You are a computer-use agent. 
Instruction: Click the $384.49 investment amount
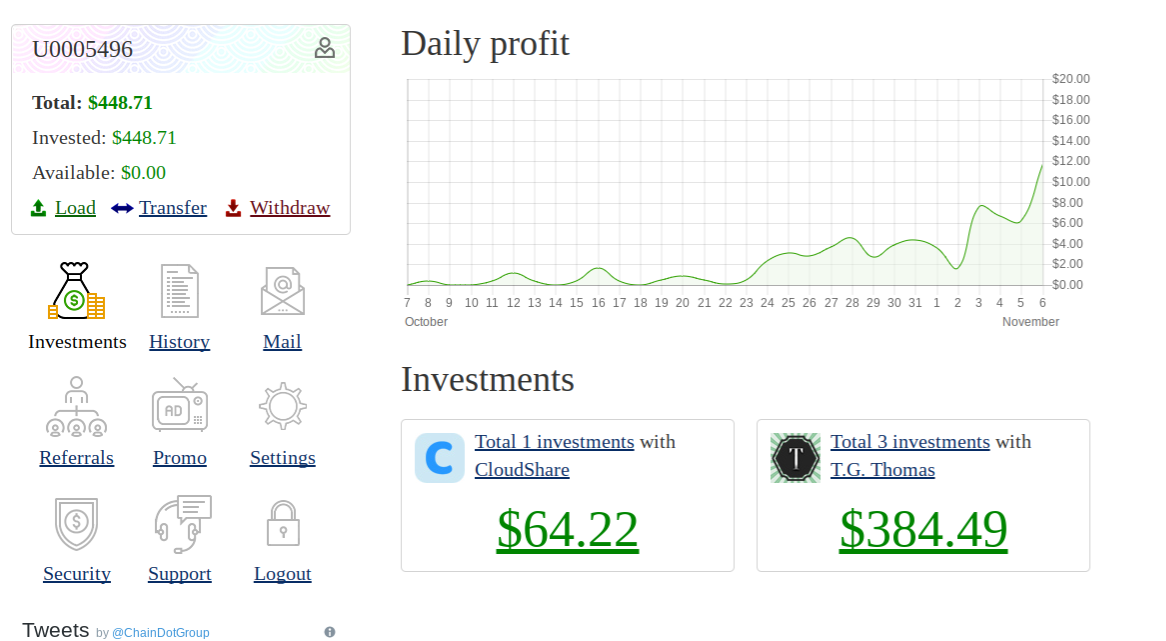[x=923, y=529]
